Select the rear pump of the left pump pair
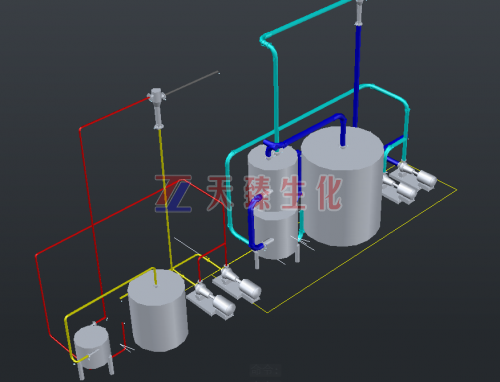Image resolution: width=500 pixels, height=382 pixels. (x=237, y=283)
